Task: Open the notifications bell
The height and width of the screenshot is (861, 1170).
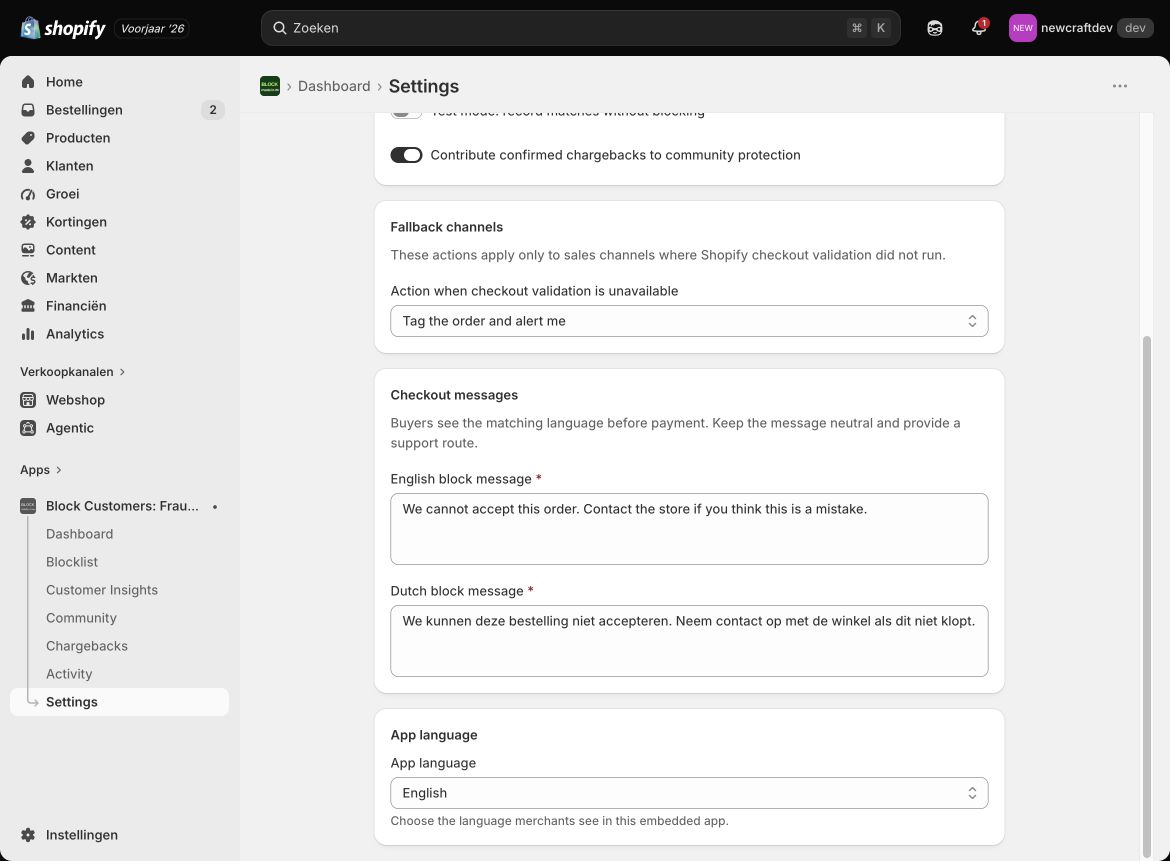Action: tap(979, 28)
